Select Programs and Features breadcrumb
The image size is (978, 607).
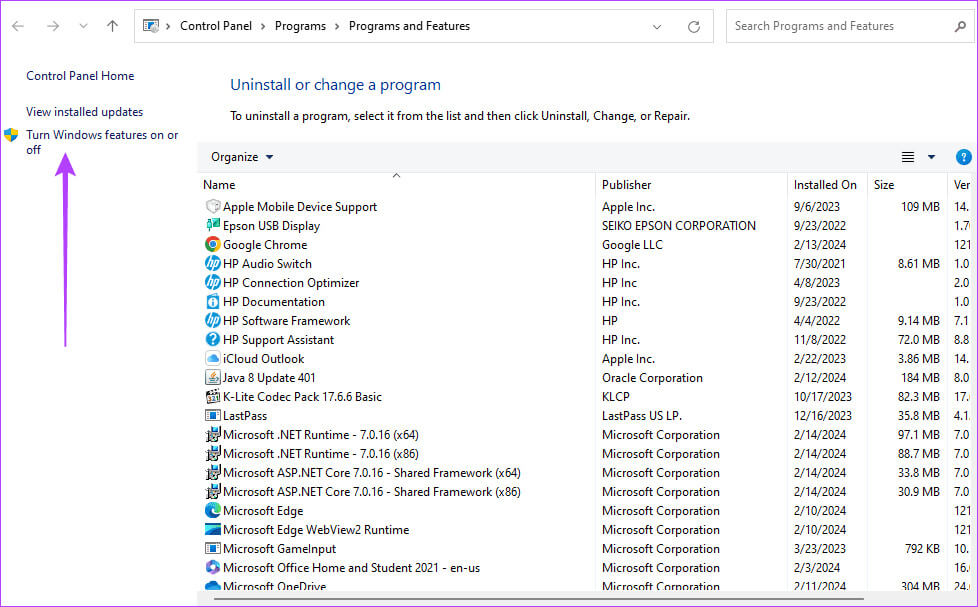409,26
